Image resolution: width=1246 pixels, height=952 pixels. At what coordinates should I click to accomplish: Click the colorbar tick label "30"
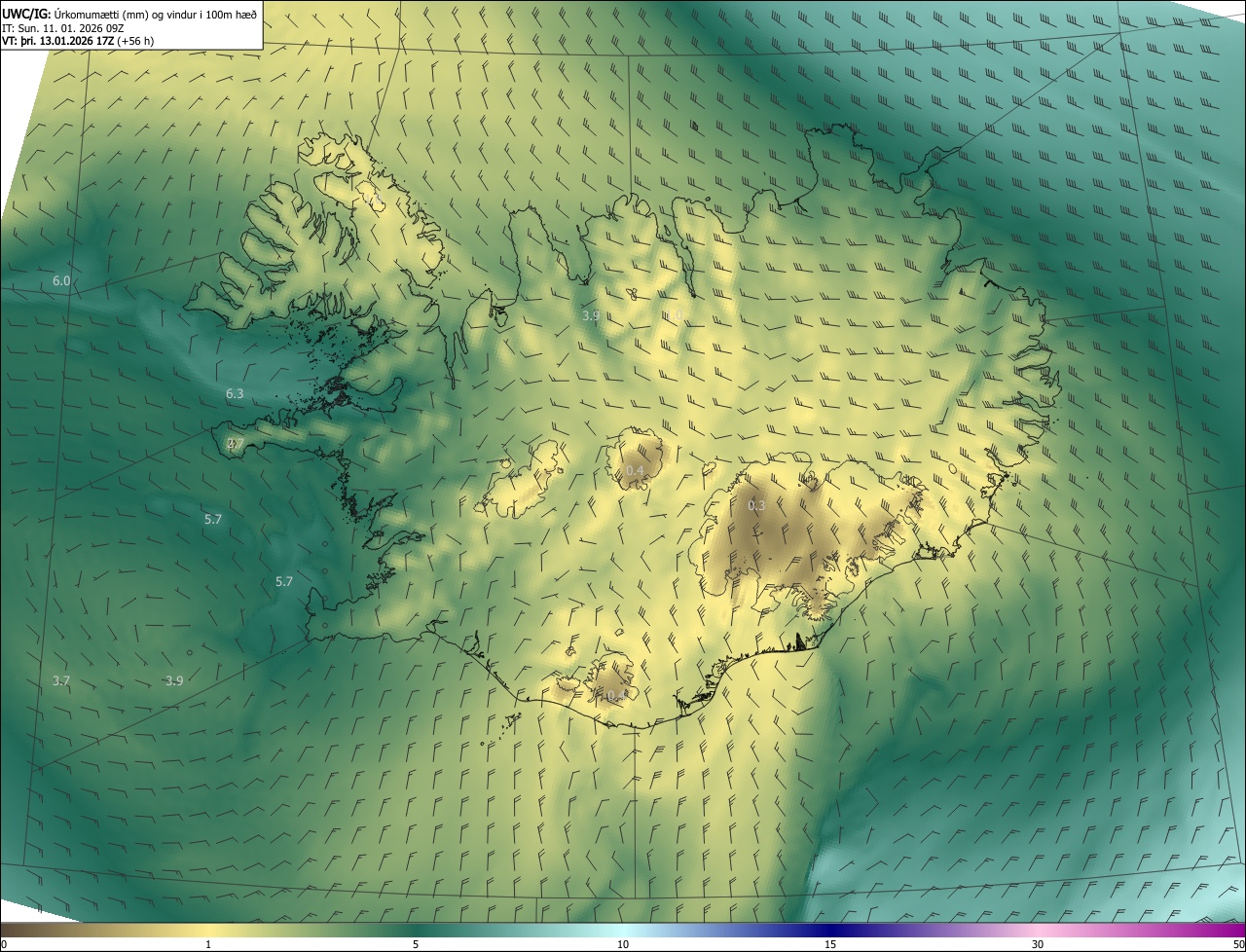tap(1038, 944)
